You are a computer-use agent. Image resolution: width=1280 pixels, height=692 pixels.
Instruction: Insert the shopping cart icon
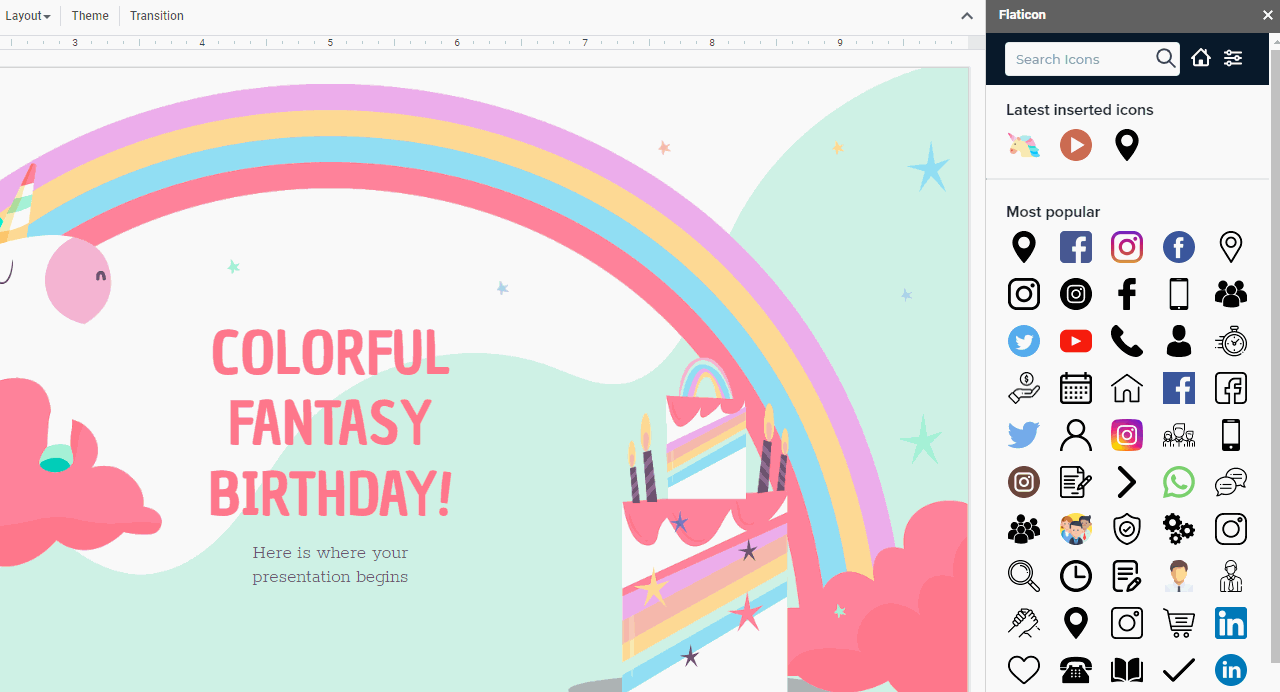tap(1179, 623)
